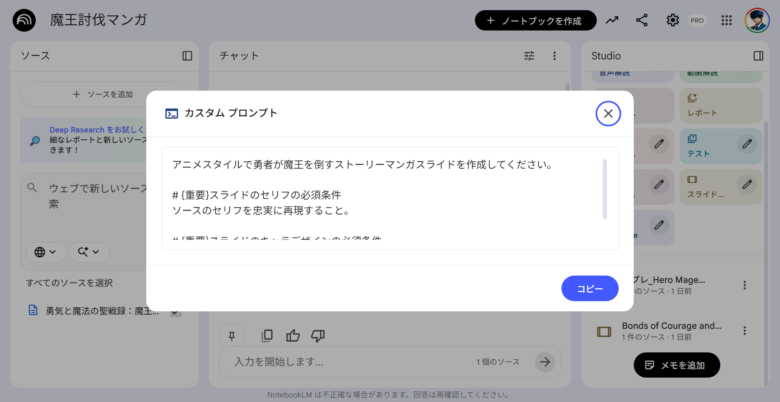Click the コピー button
780x402 pixels.
[x=589, y=288]
